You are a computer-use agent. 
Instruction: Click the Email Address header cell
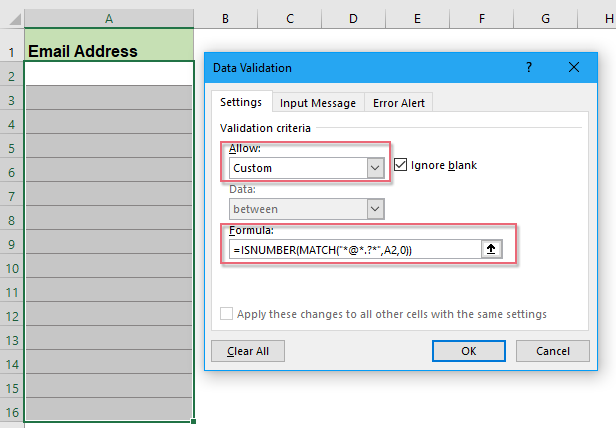108,50
